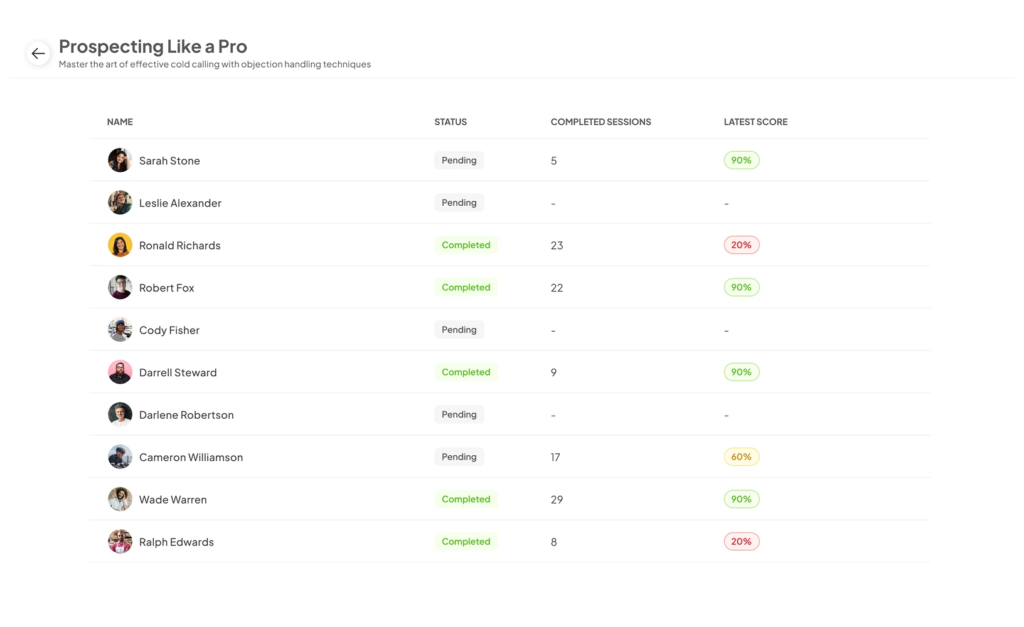Sort by the NAME column header

pos(120,121)
